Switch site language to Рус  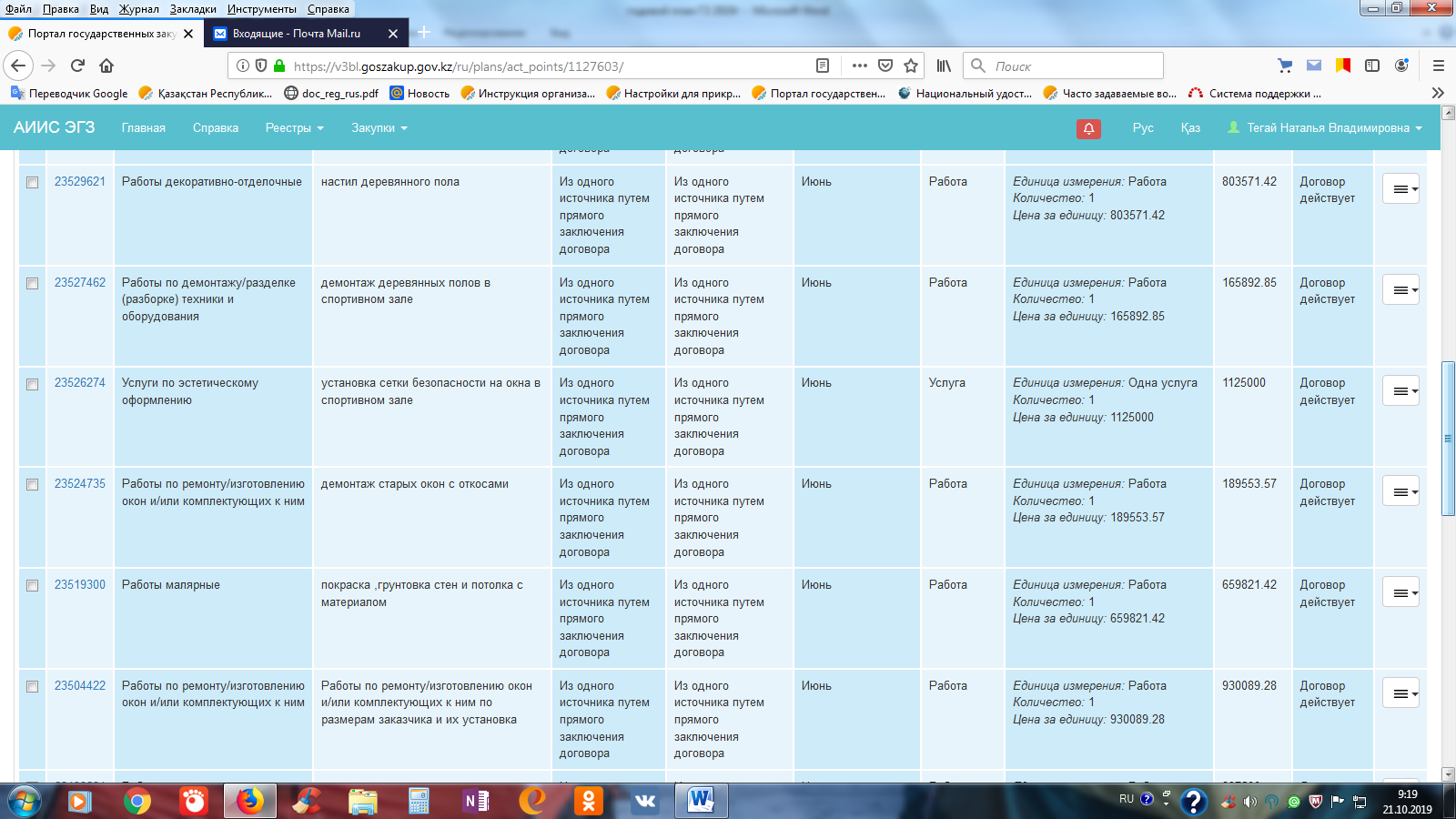[x=1143, y=128]
